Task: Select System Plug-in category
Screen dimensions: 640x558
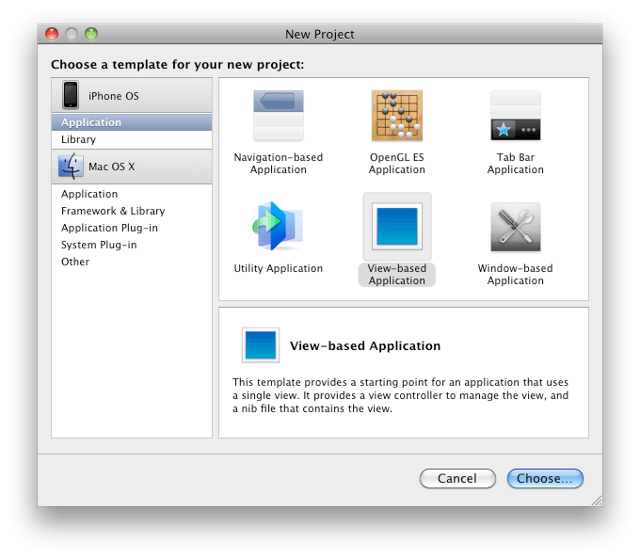Action: tap(132, 245)
